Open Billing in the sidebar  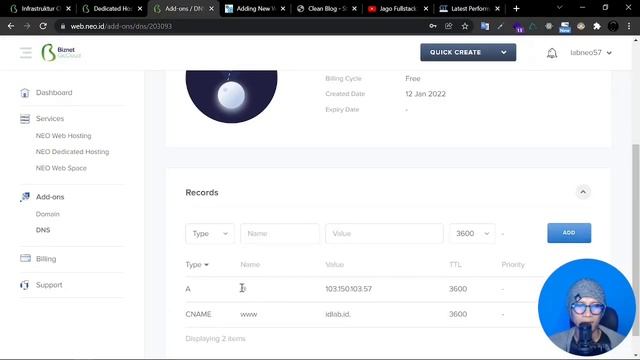(46, 259)
